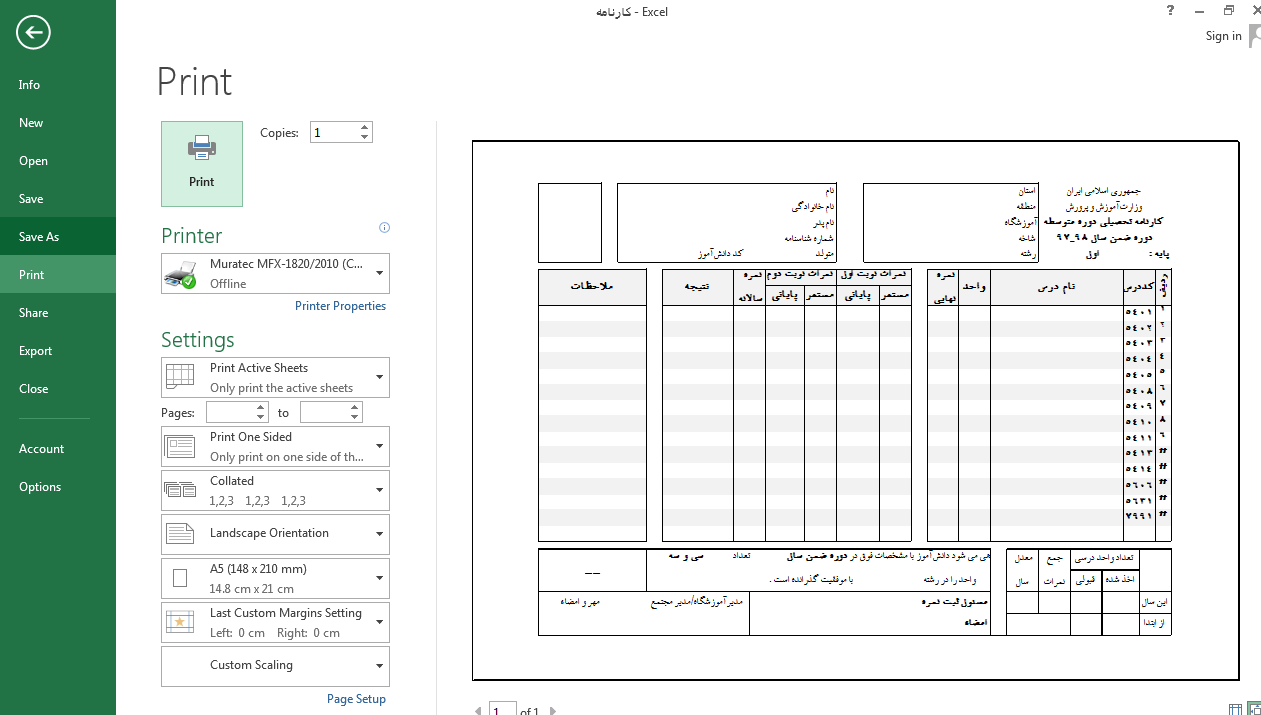Click the large Print button
1261x715 pixels.
tap(202, 164)
